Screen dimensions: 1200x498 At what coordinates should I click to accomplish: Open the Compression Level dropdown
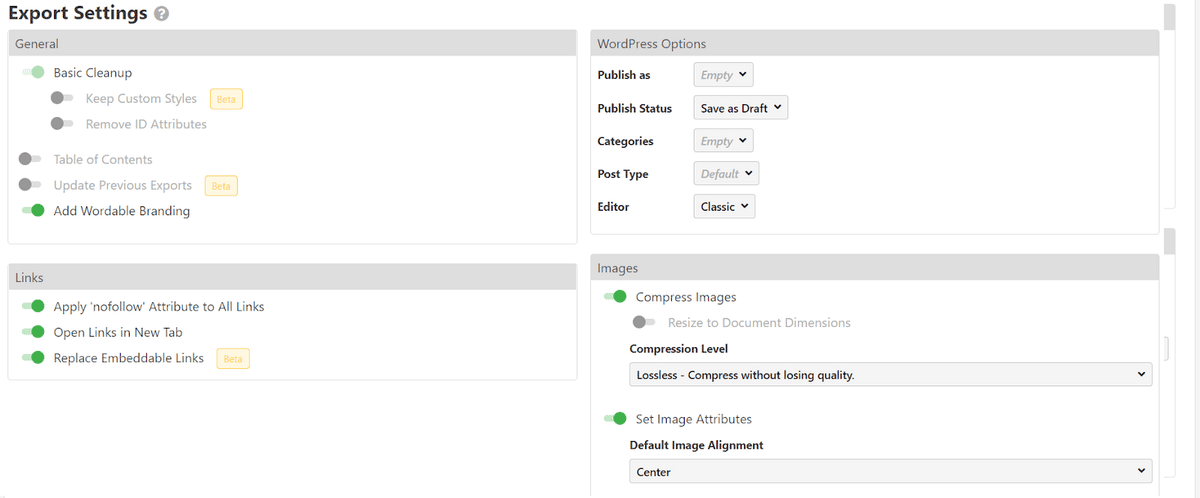coord(890,375)
